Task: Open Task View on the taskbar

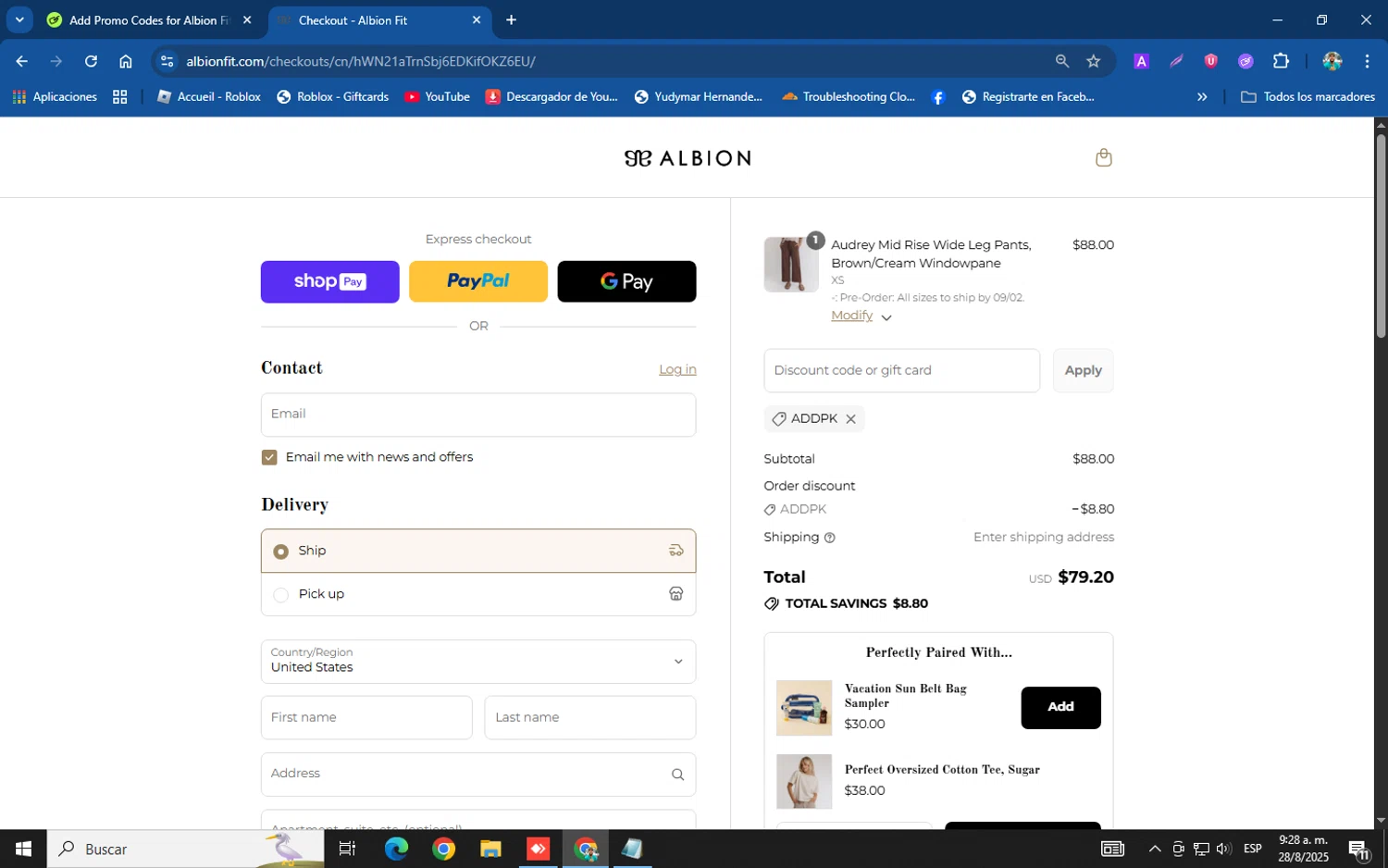Action: (347, 849)
